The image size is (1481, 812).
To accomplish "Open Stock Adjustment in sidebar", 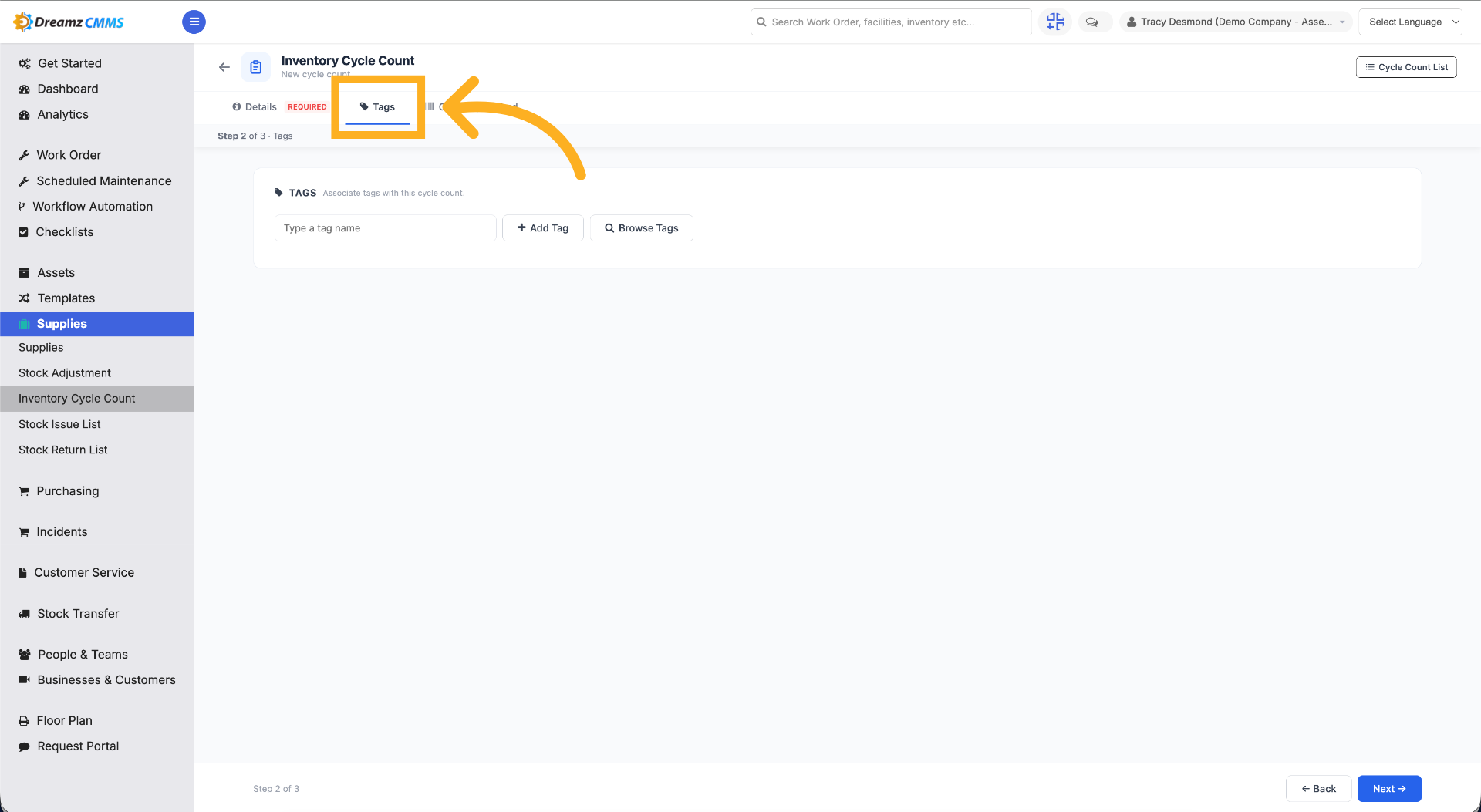I will point(65,373).
